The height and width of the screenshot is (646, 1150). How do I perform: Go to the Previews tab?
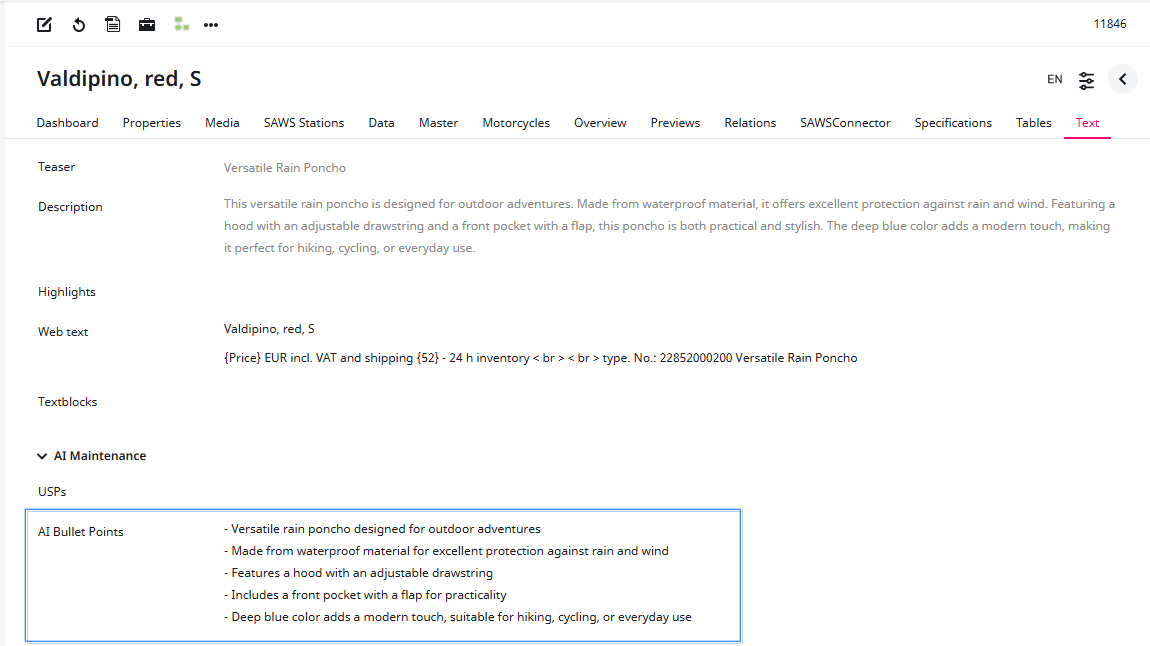(675, 123)
